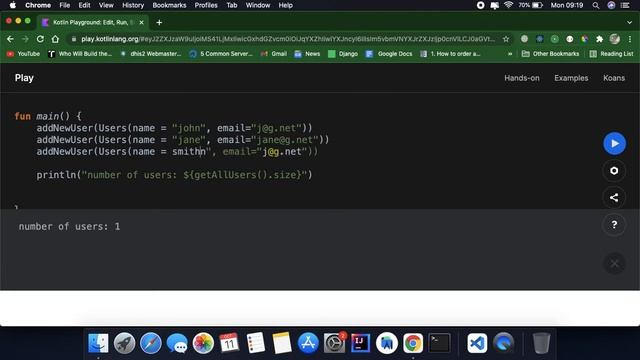Open Chrome three-dot menu
Image resolution: width=640 pixels, height=360 pixels.
pyautogui.click(x=630, y=39)
